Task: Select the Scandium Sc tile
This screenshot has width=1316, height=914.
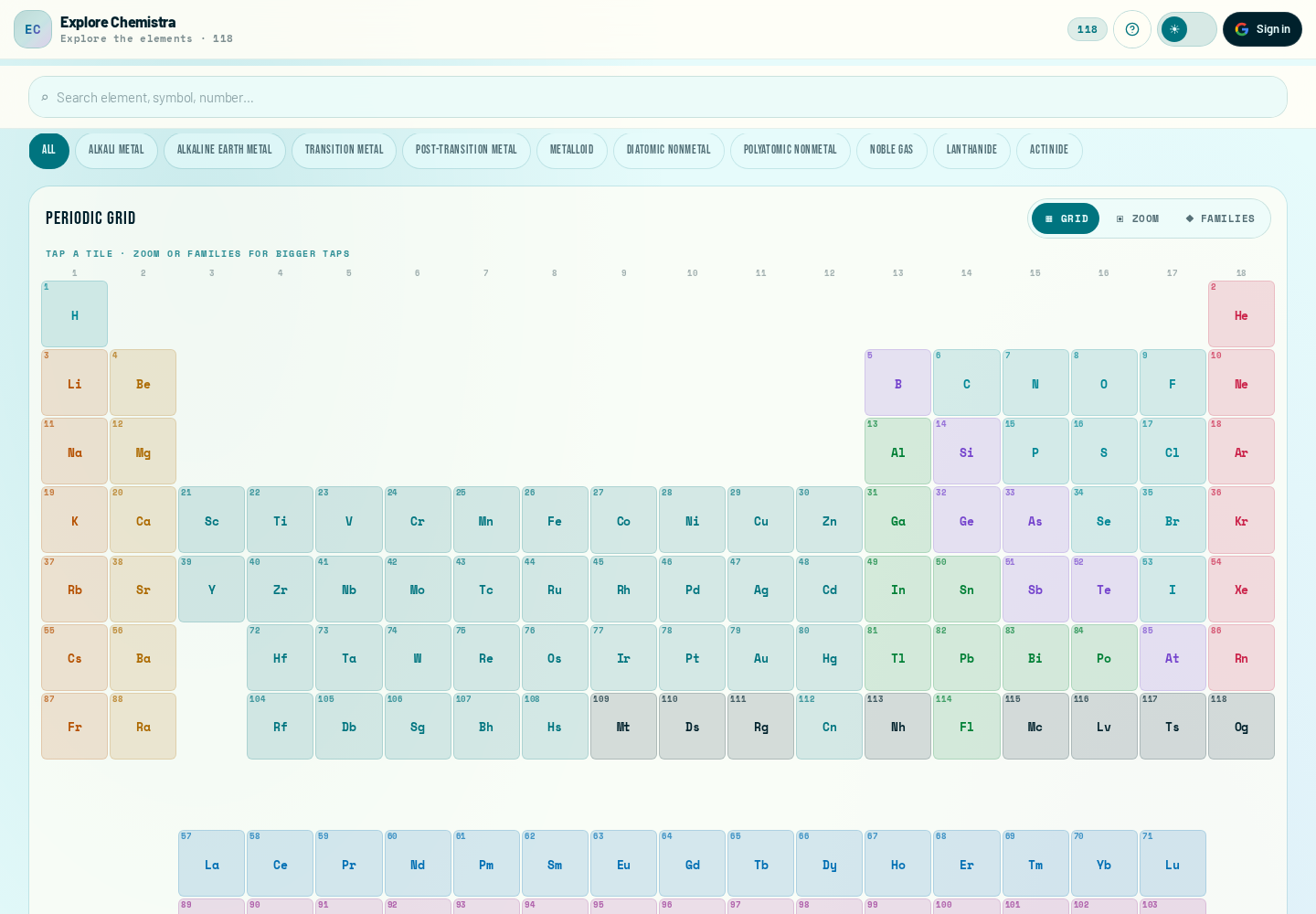Action: coord(212,520)
